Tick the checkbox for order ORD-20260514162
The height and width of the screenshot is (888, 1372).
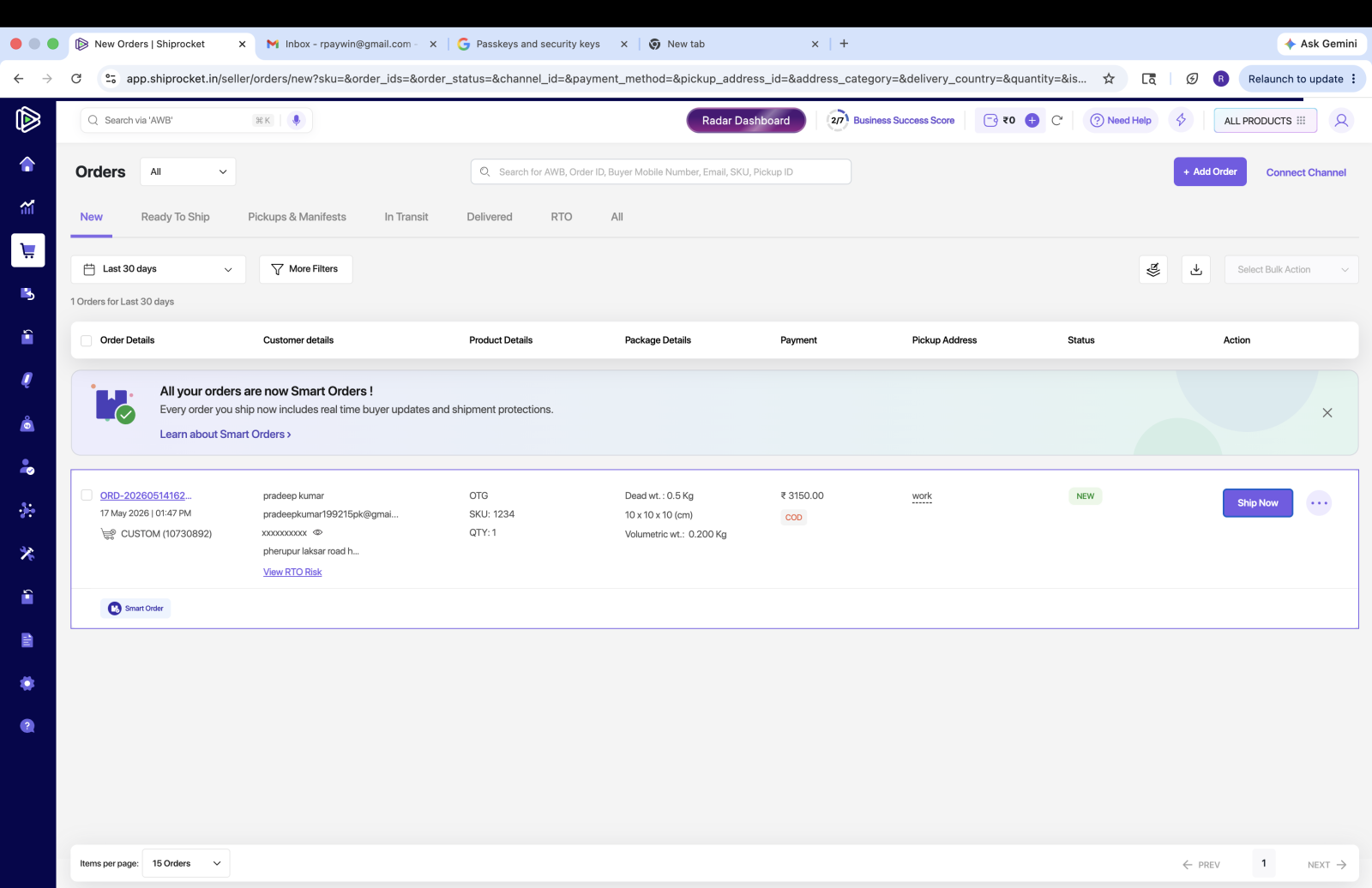tap(87, 495)
